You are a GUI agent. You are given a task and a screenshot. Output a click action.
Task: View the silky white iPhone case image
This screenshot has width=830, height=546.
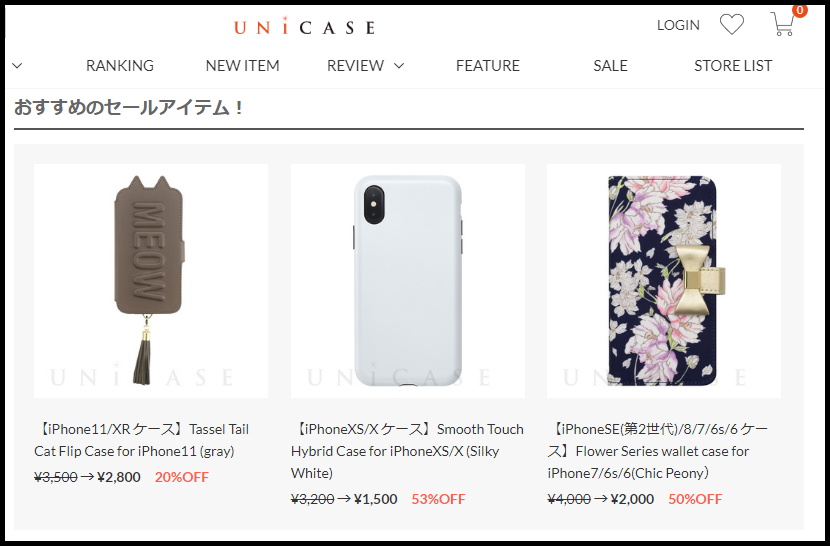pos(408,281)
